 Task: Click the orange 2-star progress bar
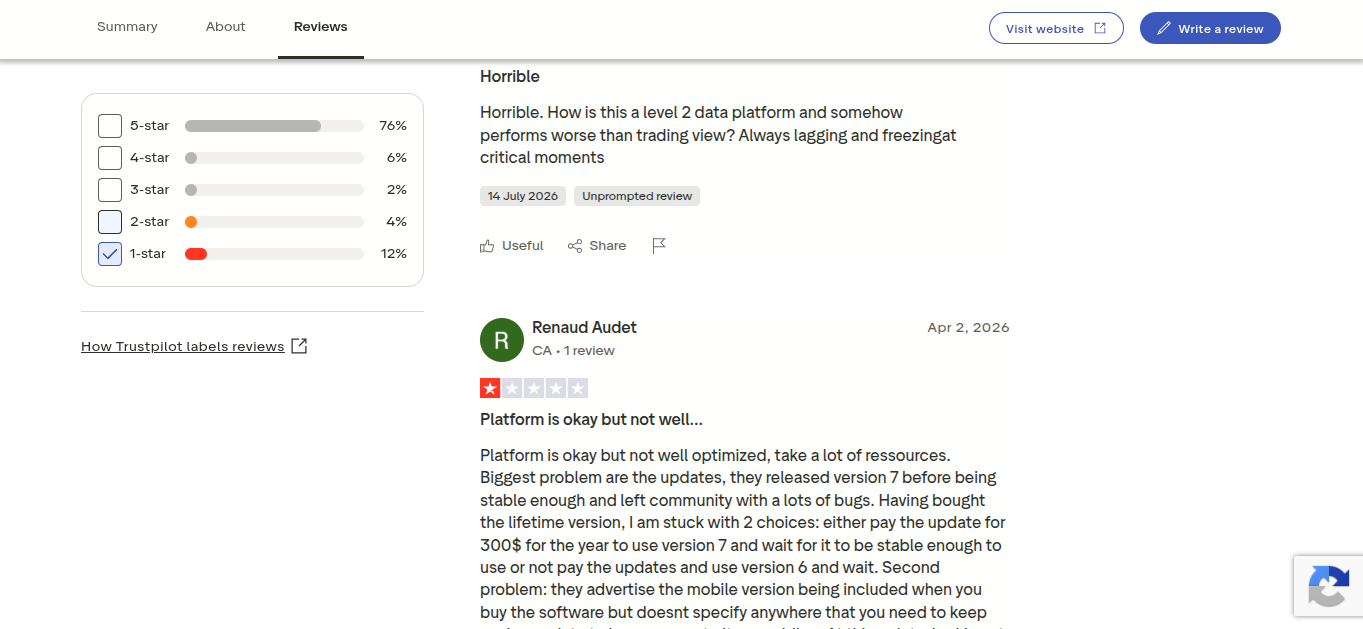point(274,222)
